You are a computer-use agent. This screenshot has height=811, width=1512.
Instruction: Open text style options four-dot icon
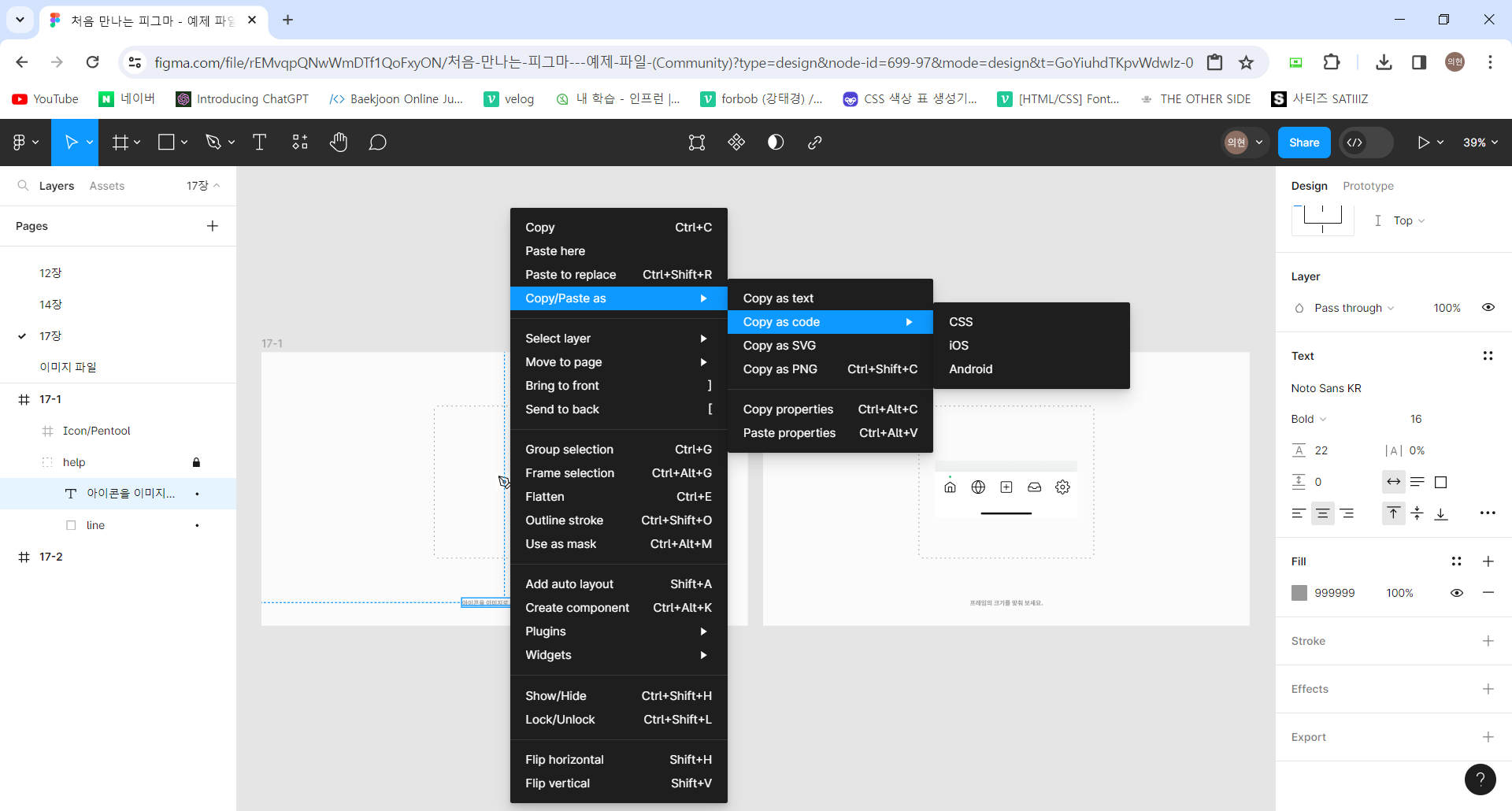(1488, 356)
